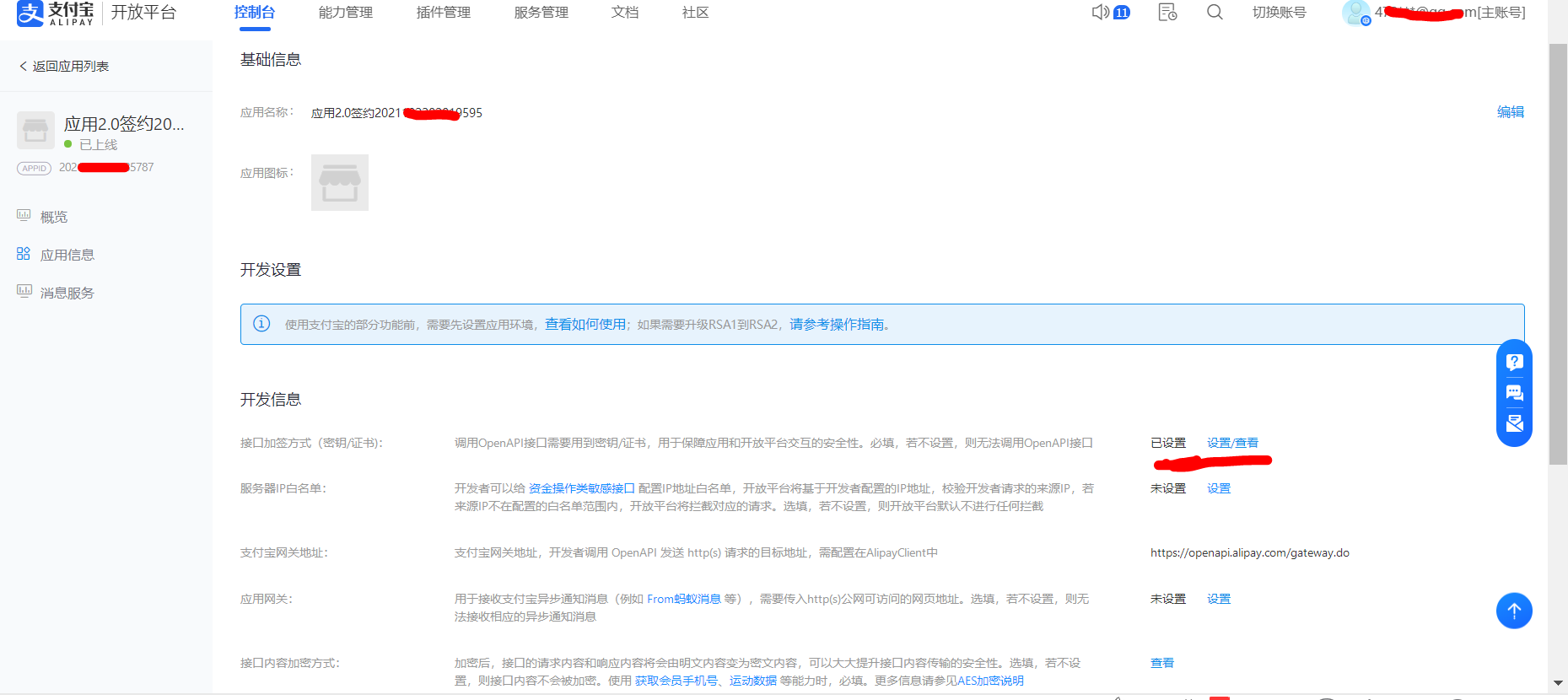Open the 获取会员手机号 link
1568x700 pixels.
coord(676,681)
